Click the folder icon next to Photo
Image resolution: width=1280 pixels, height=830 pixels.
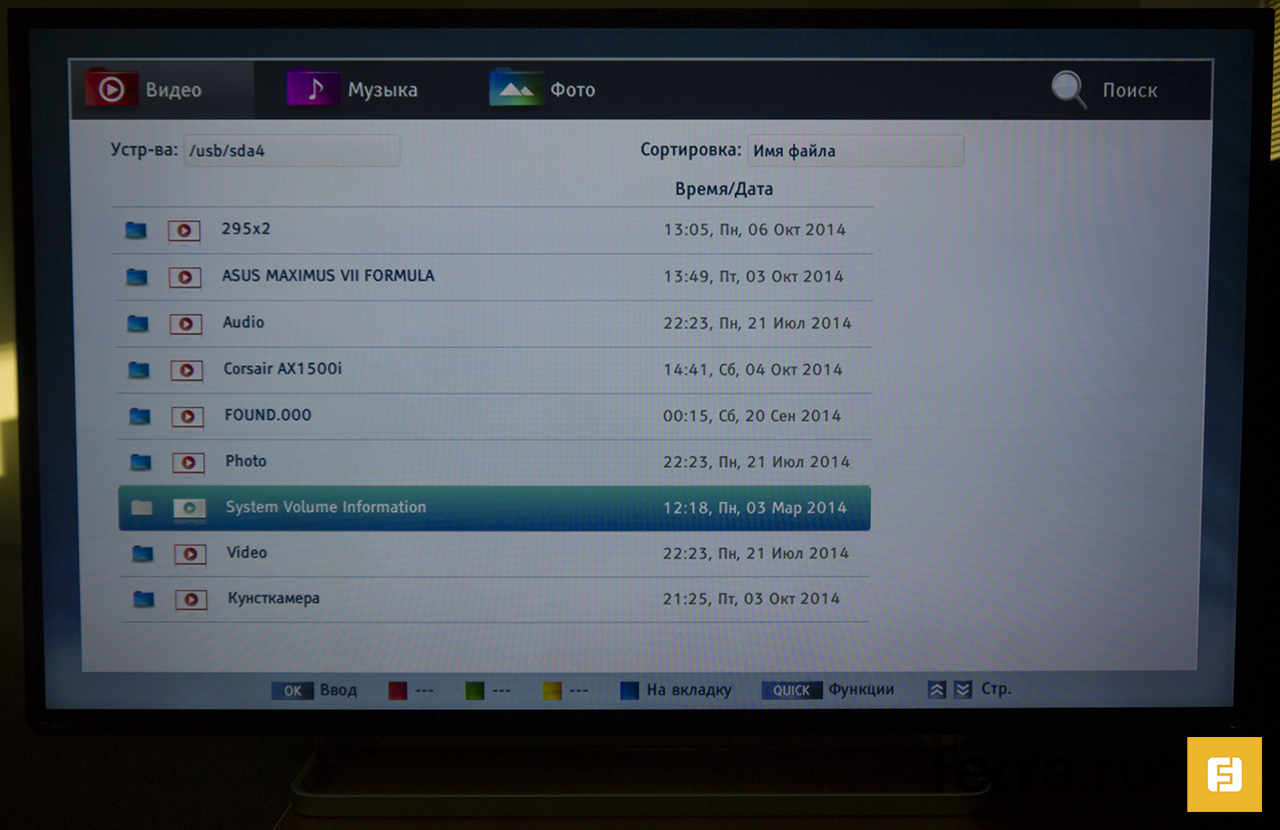[141, 463]
